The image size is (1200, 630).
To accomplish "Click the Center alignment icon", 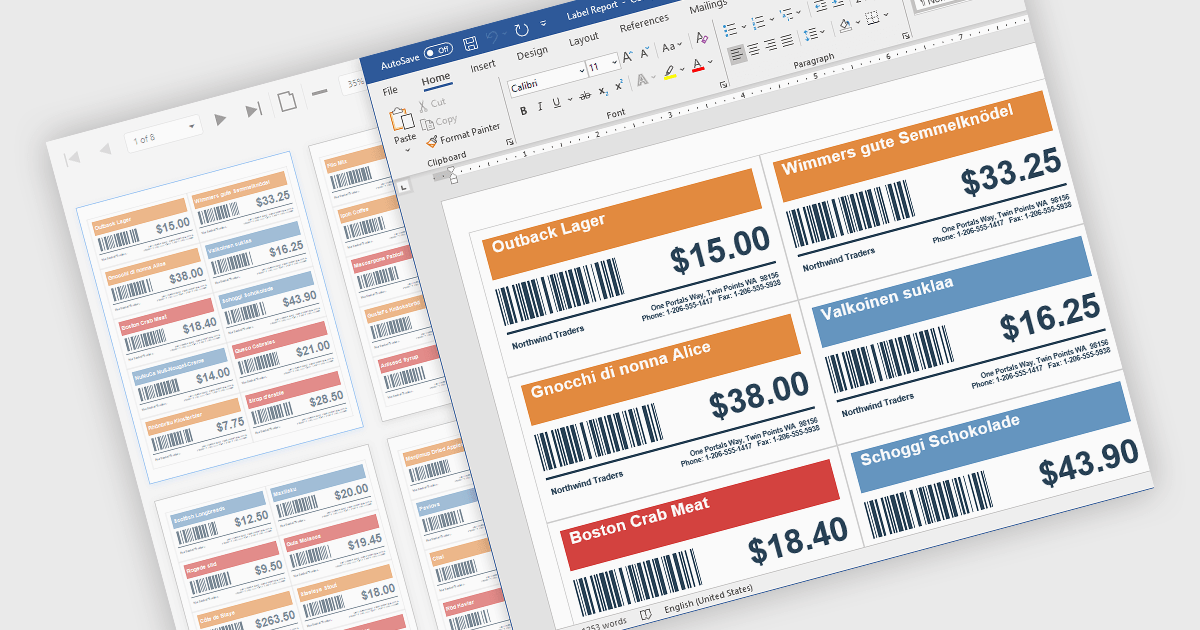I will point(754,48).
